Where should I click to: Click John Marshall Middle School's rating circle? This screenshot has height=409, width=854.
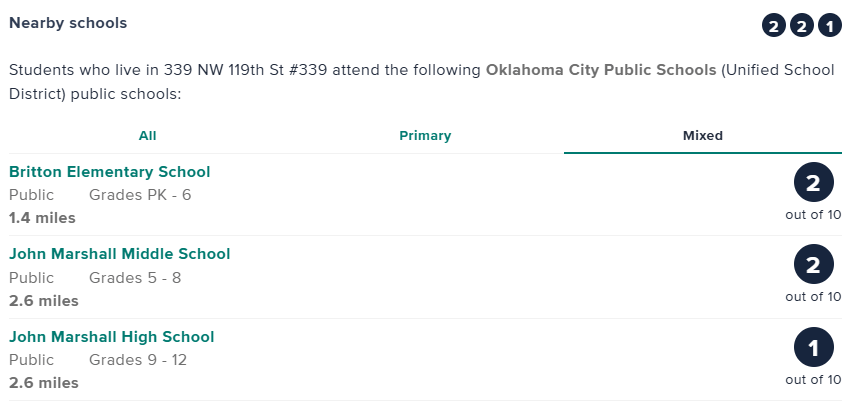813,266
